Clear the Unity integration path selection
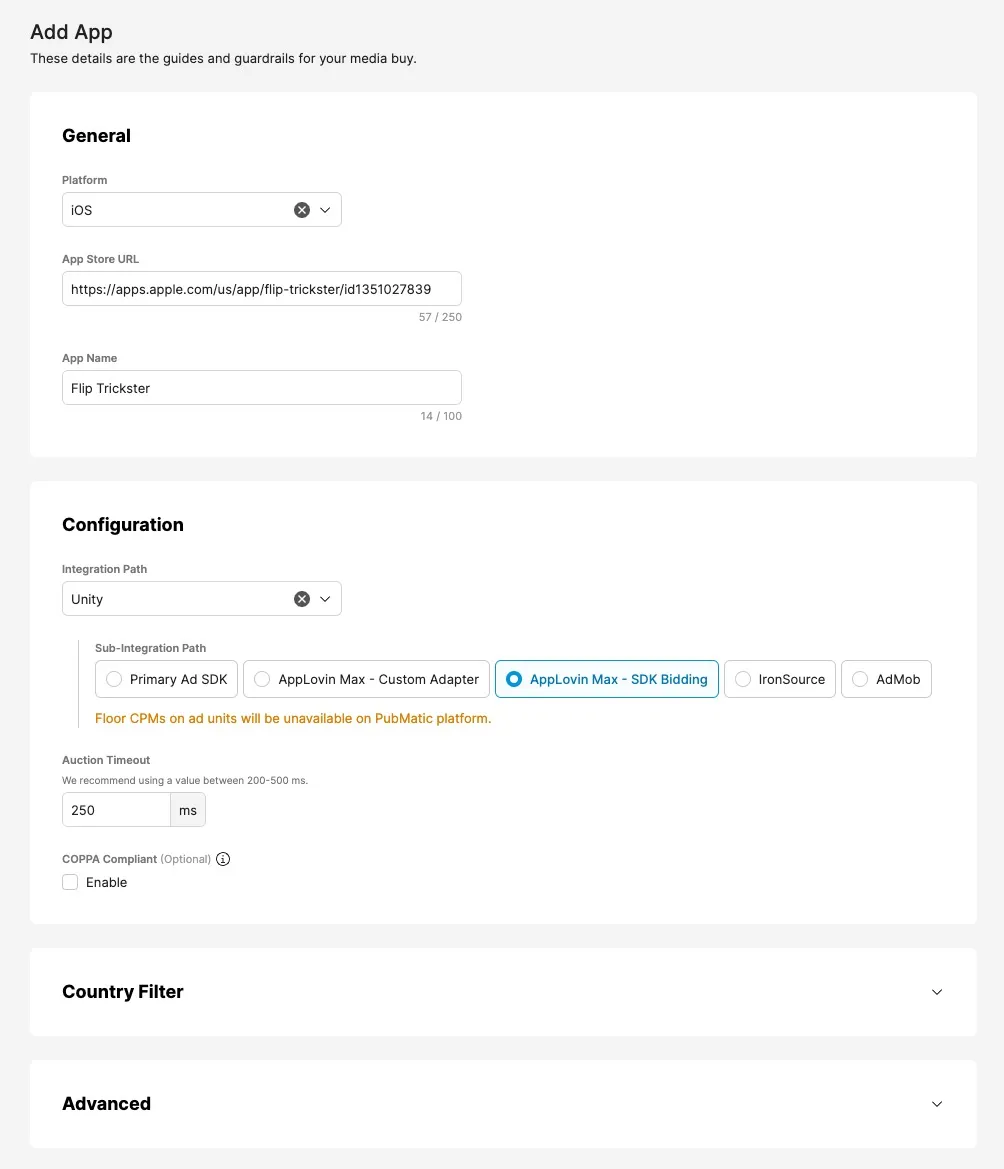This screenshot has height=1169, width=1004. pyautogui.click(x=302, y=598)
